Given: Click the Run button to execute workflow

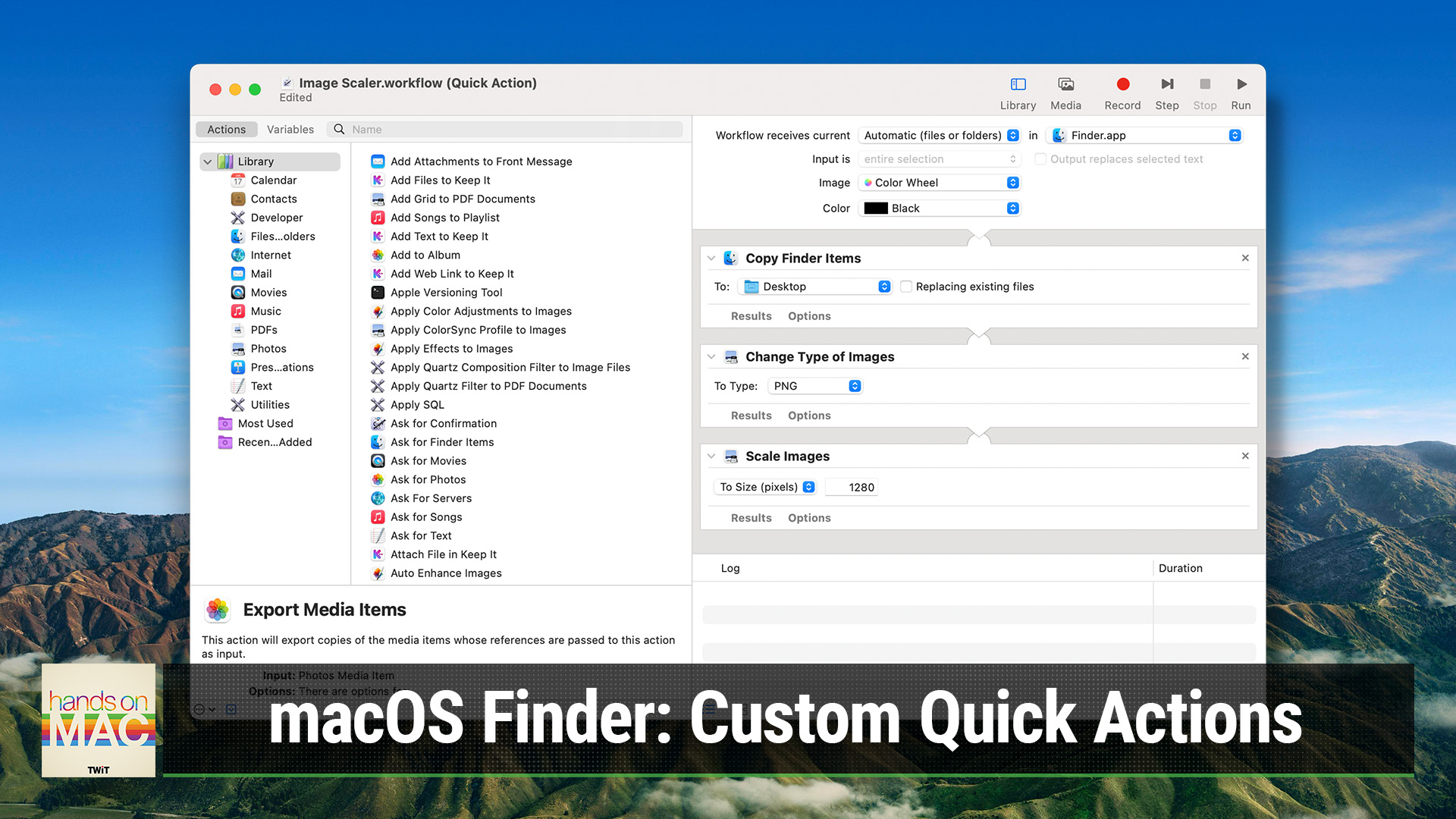Looking at the screenshot, I should click(1241, 84).
